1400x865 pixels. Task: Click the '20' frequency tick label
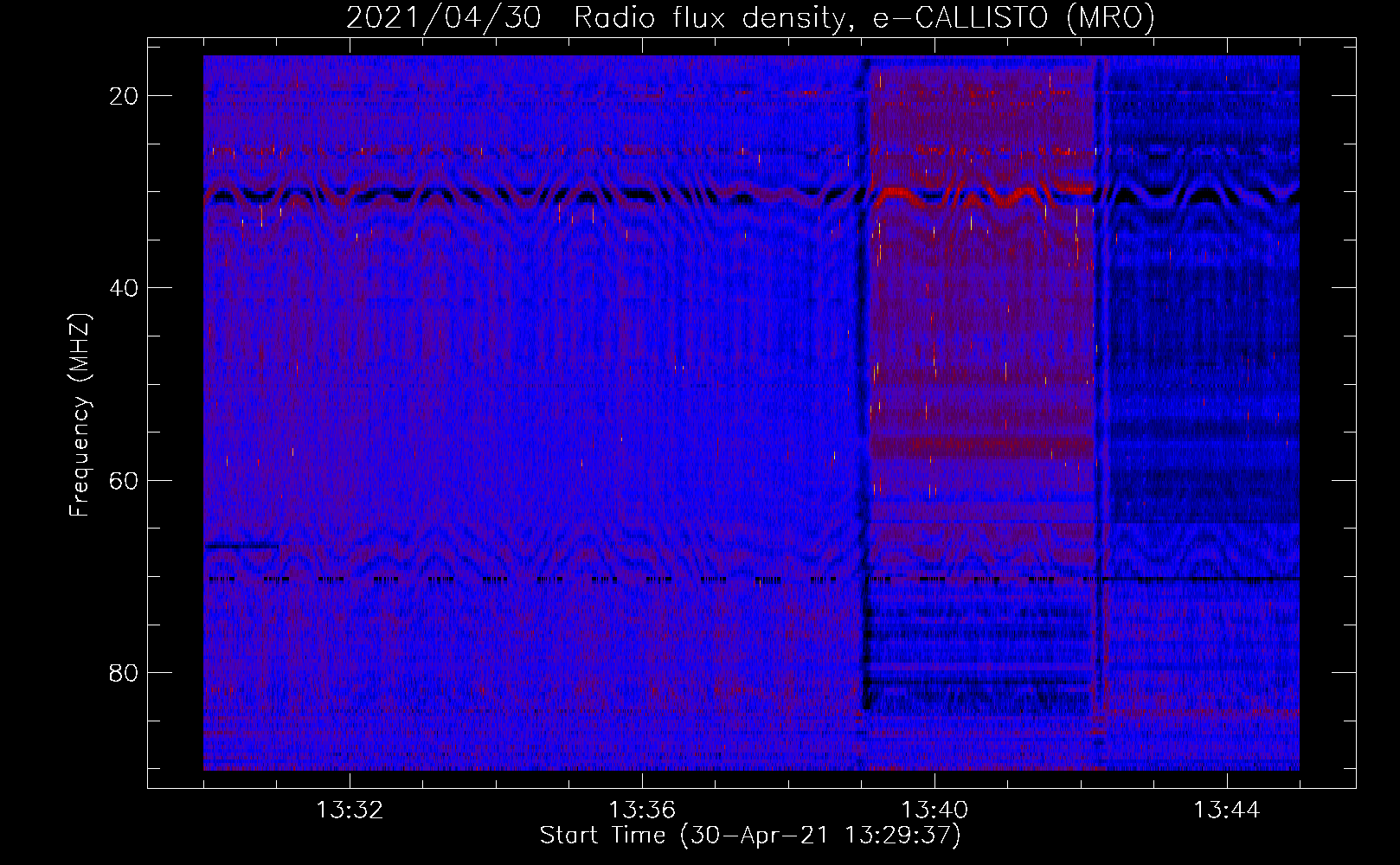click(x=124, y=96)
